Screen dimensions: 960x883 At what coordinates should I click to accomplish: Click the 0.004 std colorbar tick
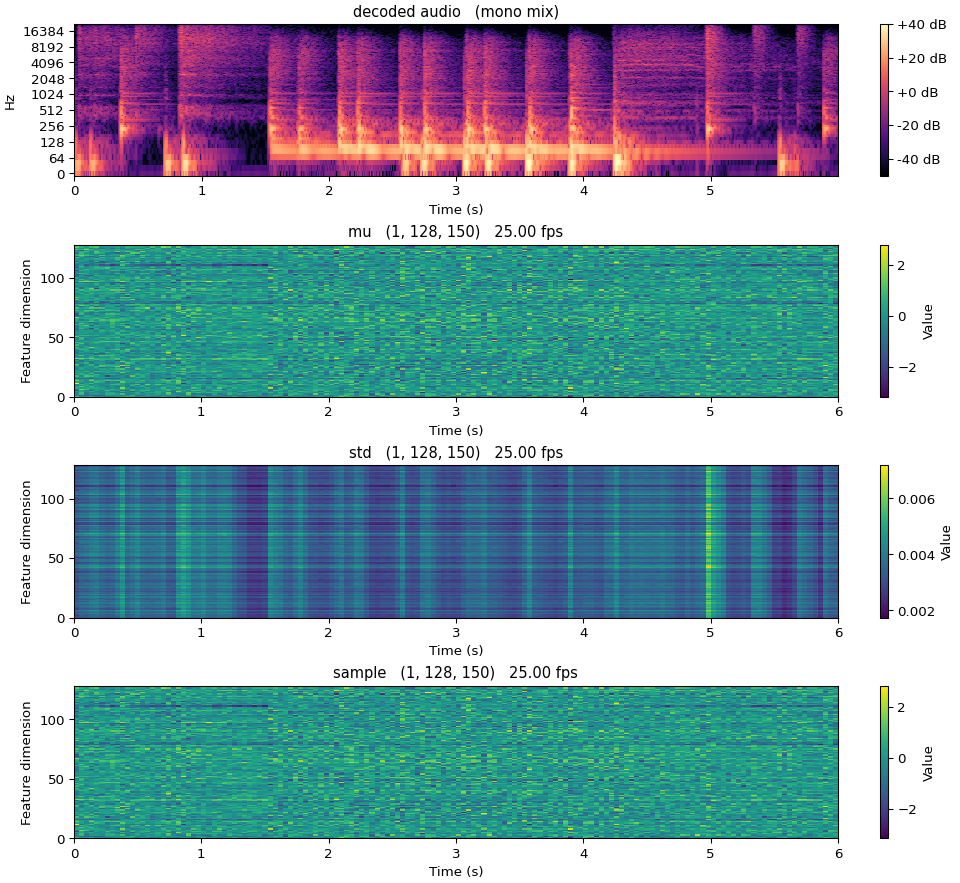click(x=916, y=555)
